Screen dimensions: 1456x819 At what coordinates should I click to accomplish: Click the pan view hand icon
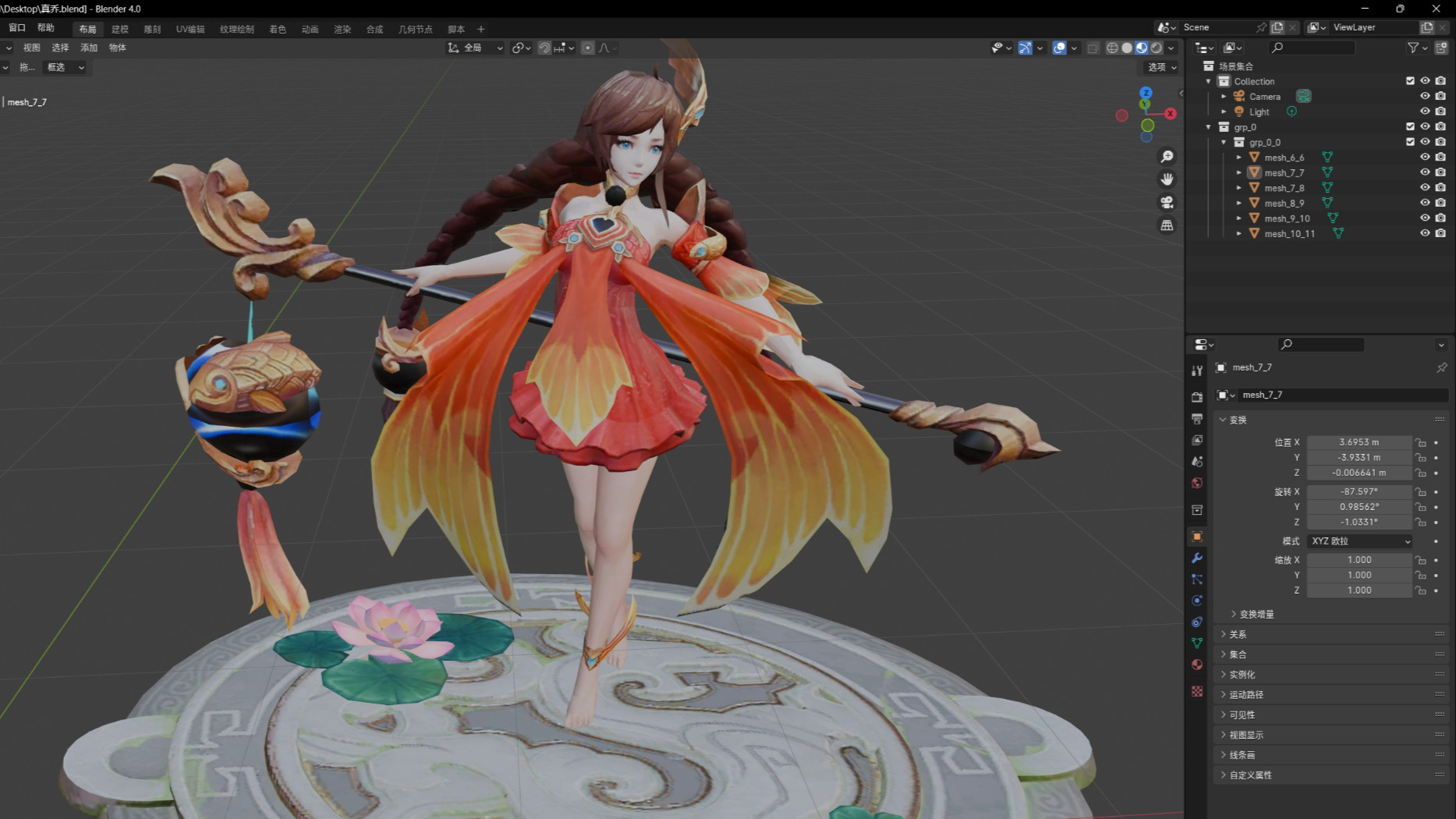point(1167,179)
